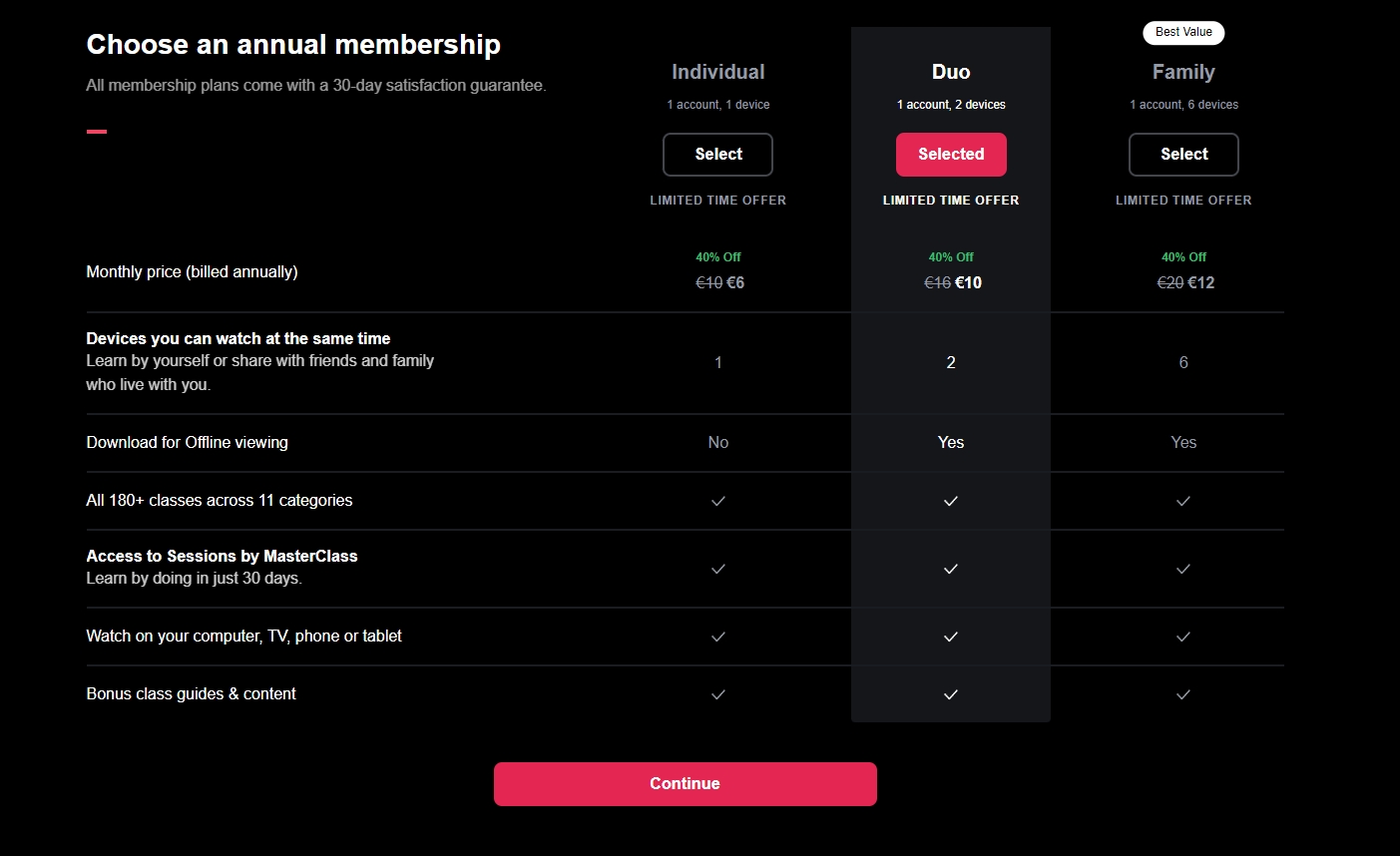Click Family checkmark for 180+ classes
This screenshot has height=856, width=1400.
tap(1183, 501)
